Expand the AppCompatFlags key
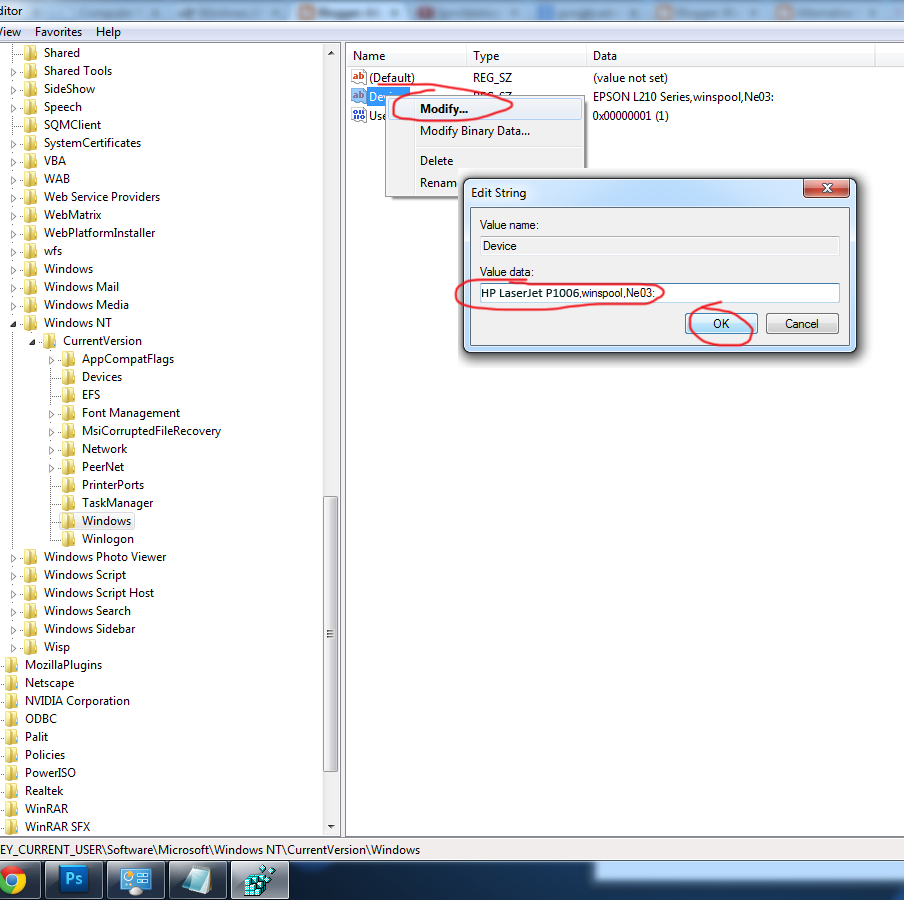Image resolution: width=904 pixels, height=900 pixels. [x=51, y=360]
